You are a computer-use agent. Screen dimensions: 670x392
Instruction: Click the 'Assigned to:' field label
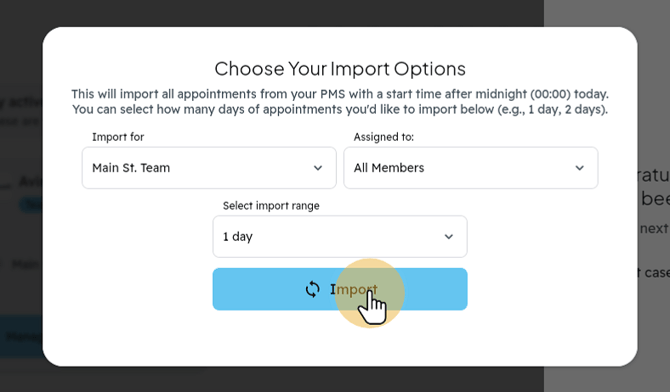pos(383,137)
